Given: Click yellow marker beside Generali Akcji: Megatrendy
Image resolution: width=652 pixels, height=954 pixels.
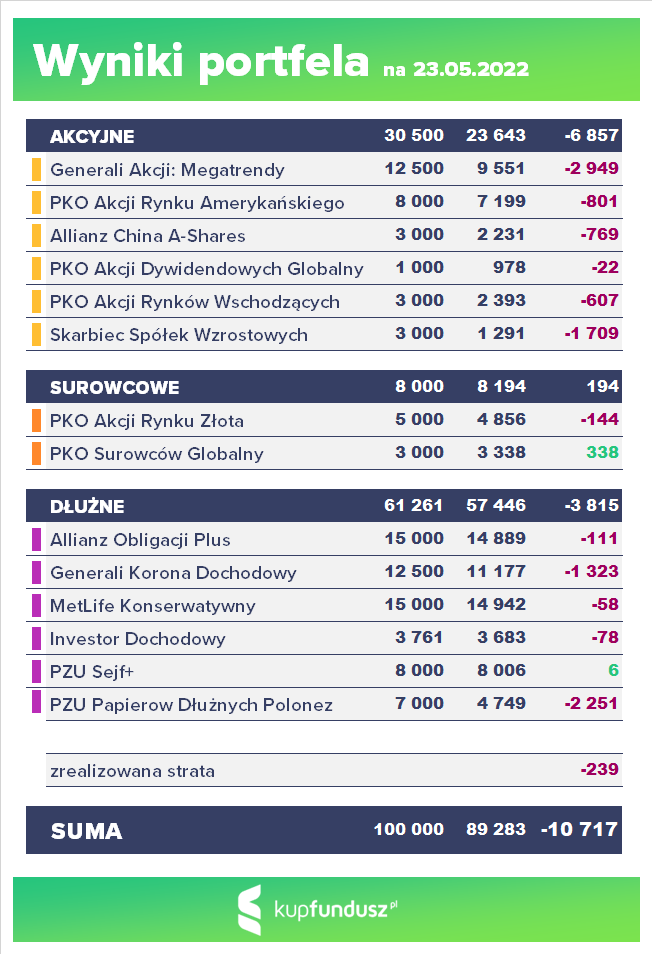Looking at the screenshot, I should 37,169.
